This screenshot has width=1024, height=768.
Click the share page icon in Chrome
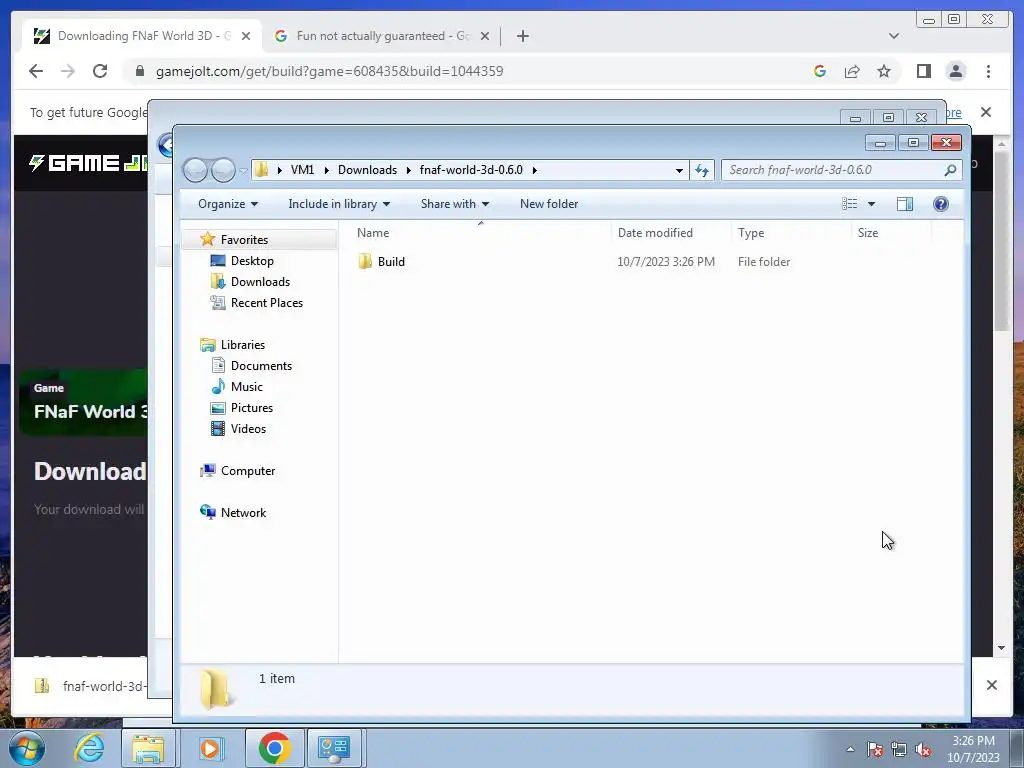click(852, 71)
